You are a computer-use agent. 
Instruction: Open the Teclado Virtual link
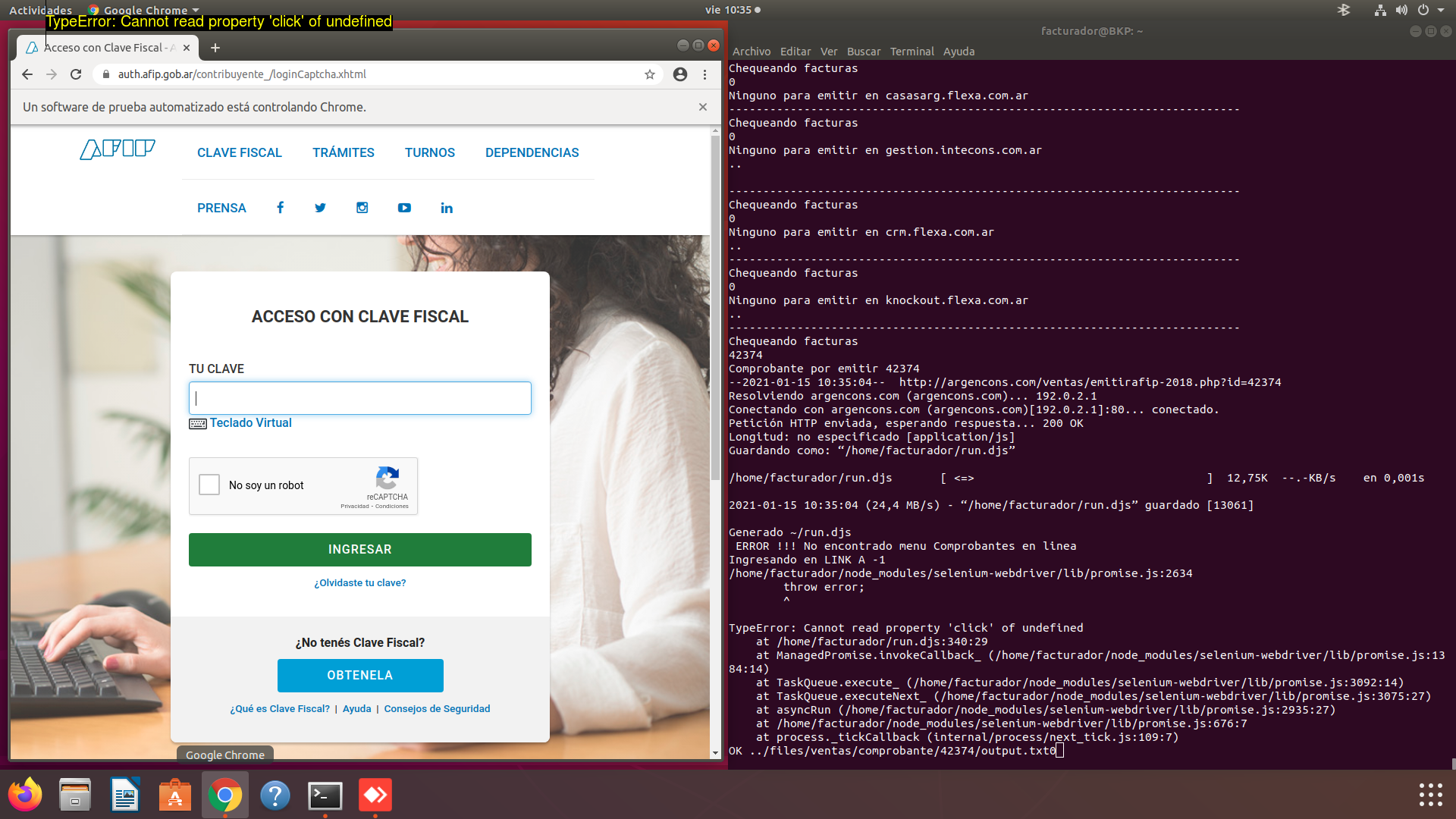pos(251,423)
